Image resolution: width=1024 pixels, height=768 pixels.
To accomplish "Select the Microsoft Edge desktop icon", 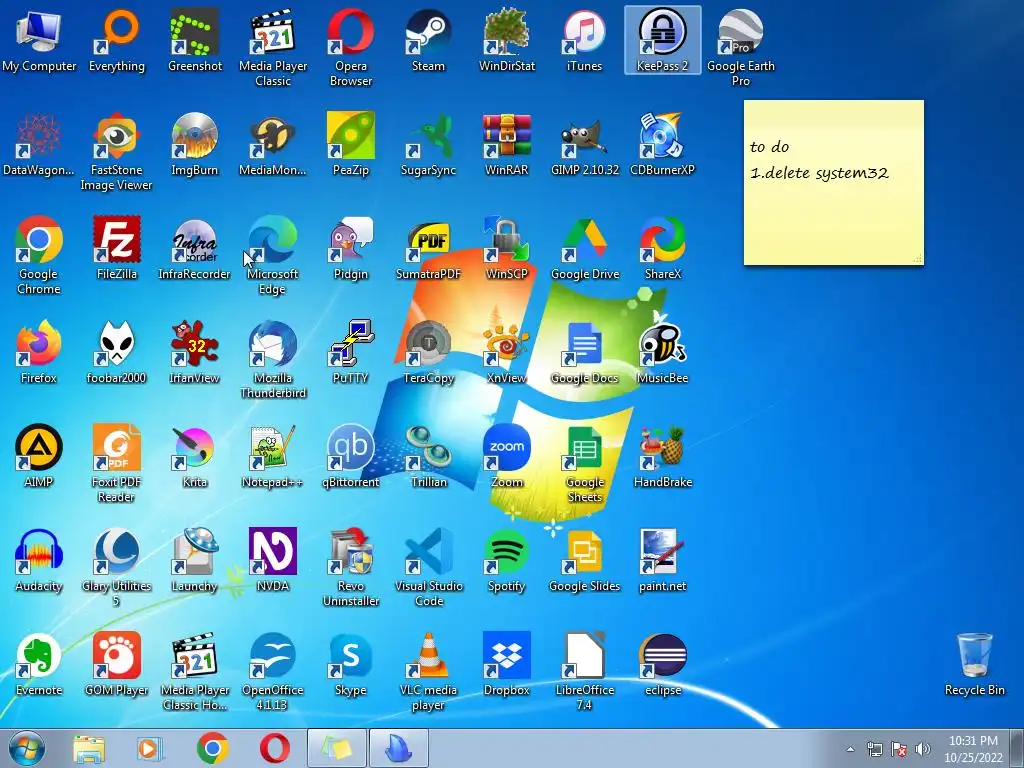I will pos(272,255).
